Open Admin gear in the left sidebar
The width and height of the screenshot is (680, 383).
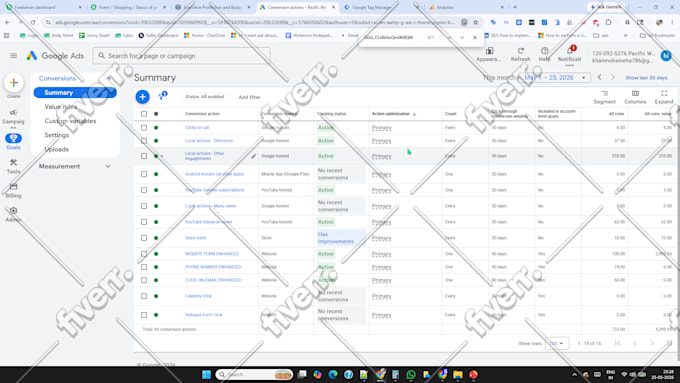click(x=13, y=211)
